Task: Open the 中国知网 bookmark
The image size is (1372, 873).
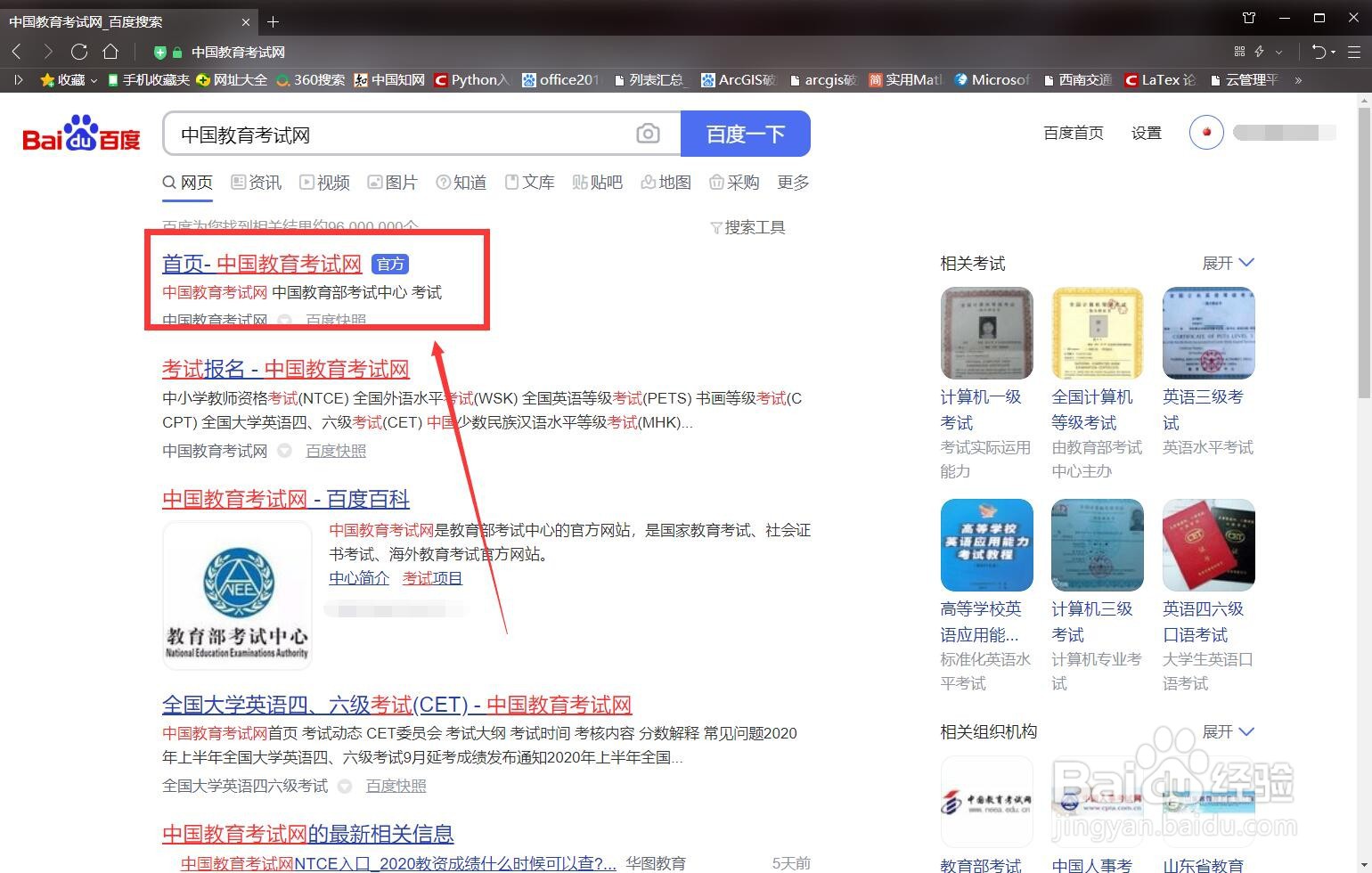Action: (x=389, y=80)
